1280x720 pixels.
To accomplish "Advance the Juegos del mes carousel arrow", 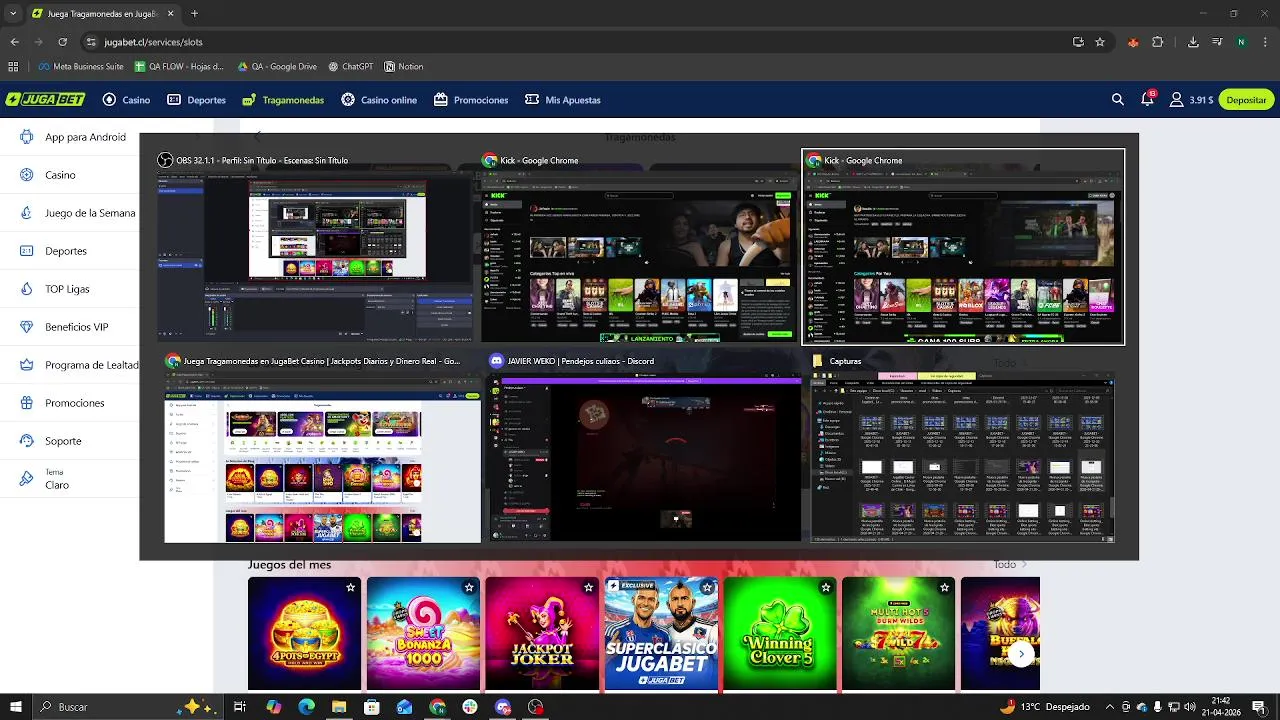I will (1020, 654).
